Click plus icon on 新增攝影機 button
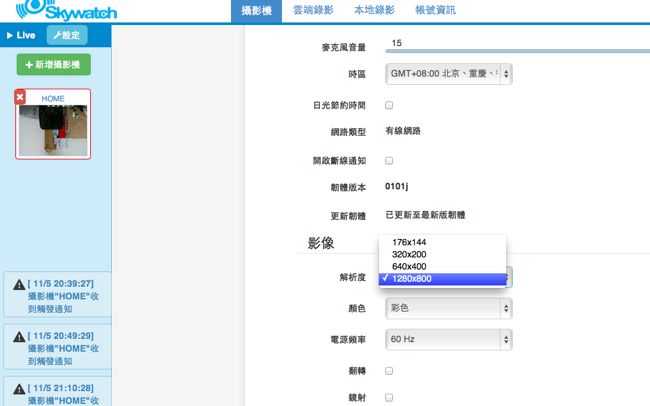Image resolution: width=650 pixels, height=406 pixels. pos(43,65)
